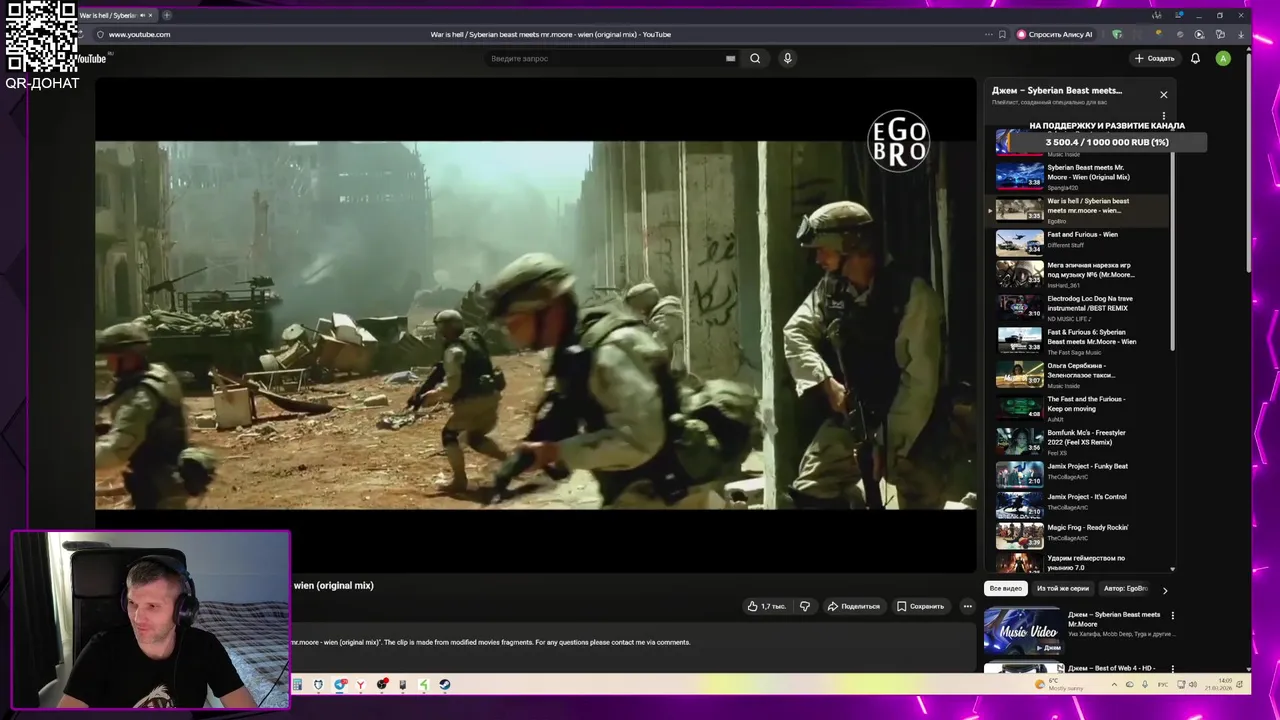This screenshot has width=1280, height=720.
Task: Open the green shield extension icon
Action: [1117, 34]
